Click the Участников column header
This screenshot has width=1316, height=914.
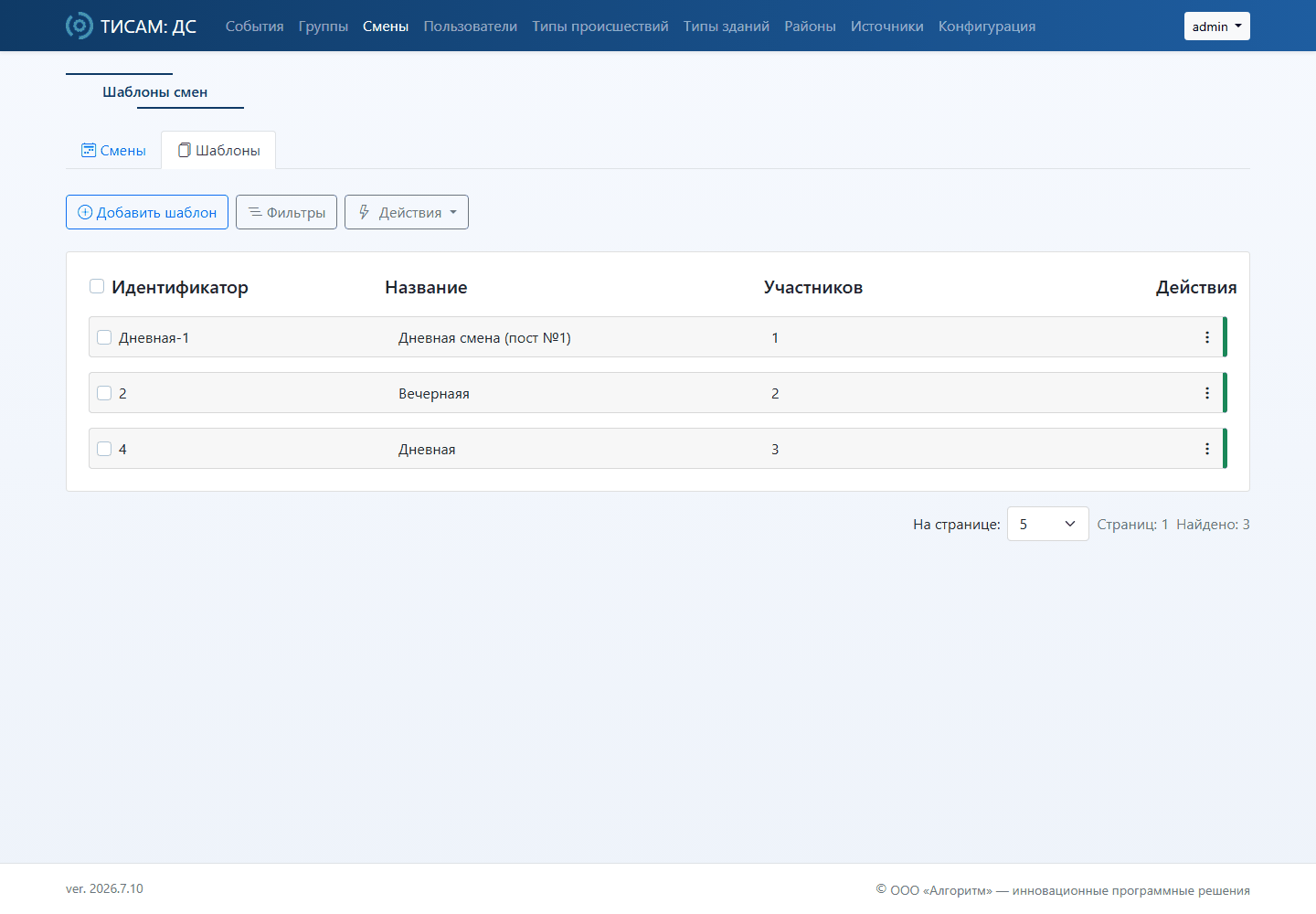pos(813,287)
